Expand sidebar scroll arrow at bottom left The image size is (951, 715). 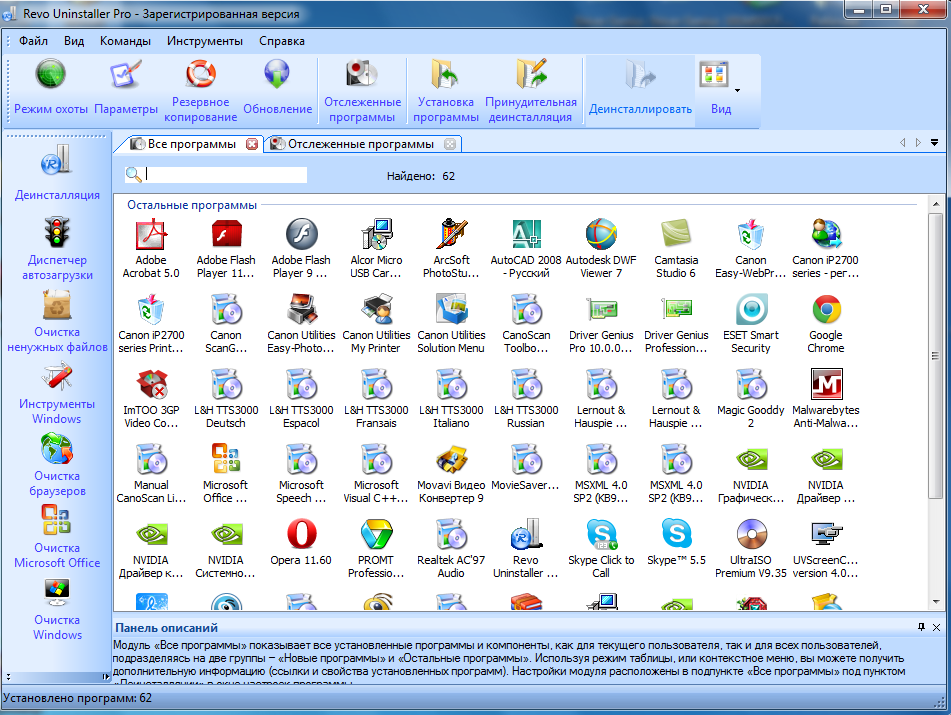click(10, 677)
